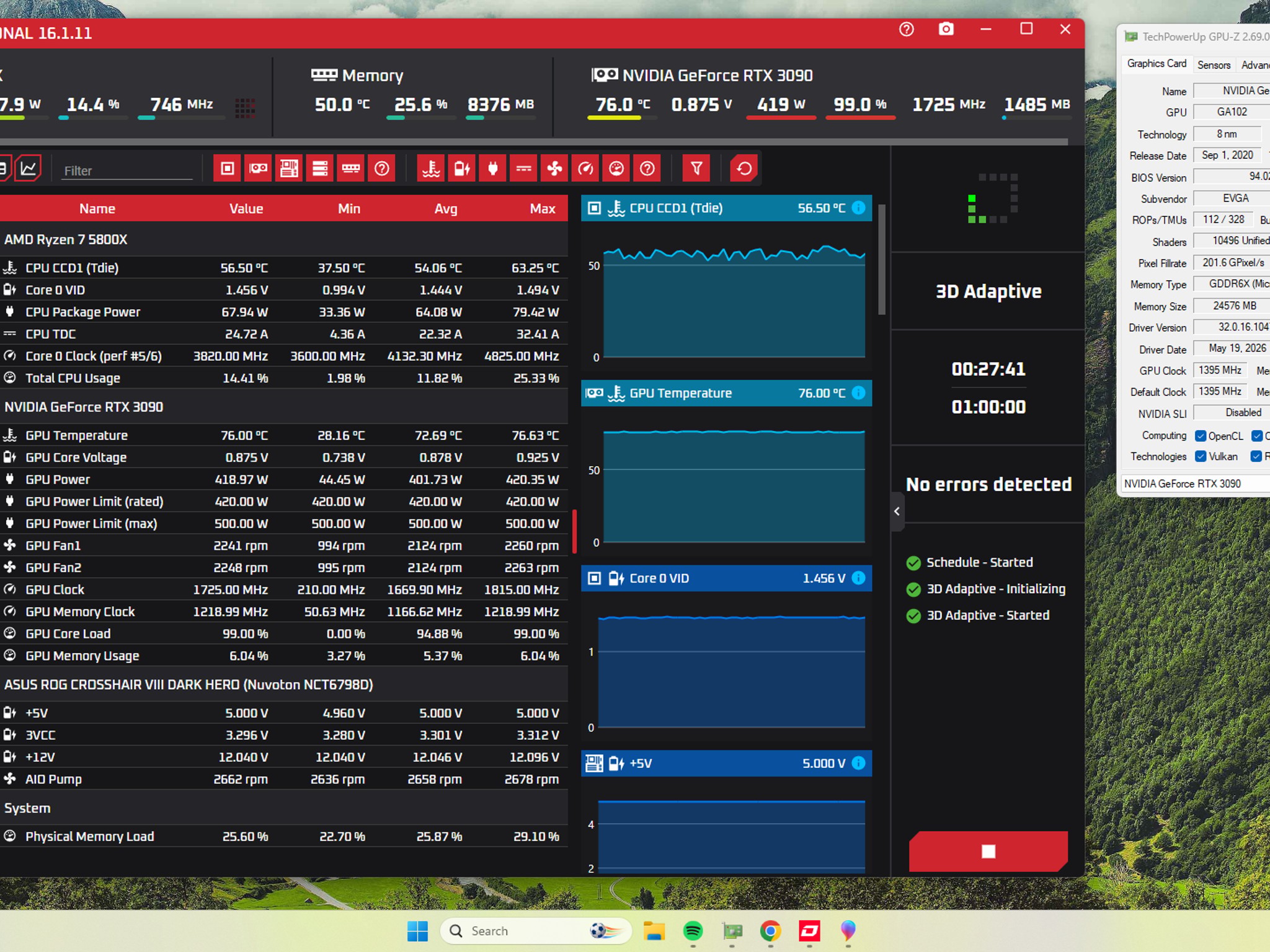The height and width of the screenshot is (952, 1270).
Task: Toggle the voltage sensors filter button
Action: (462, 169)
